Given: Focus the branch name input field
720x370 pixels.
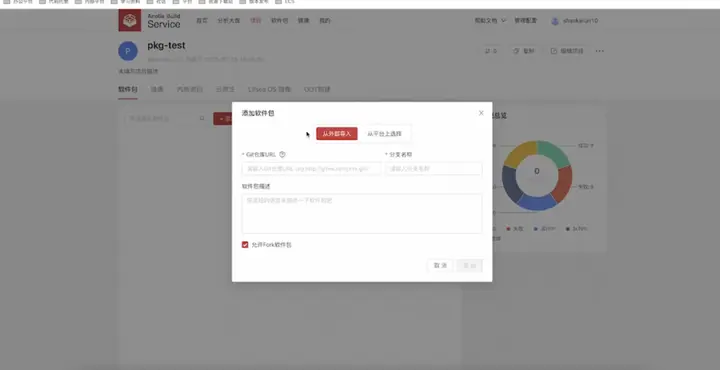Looking at the screenshot, I should coord(433,168).
